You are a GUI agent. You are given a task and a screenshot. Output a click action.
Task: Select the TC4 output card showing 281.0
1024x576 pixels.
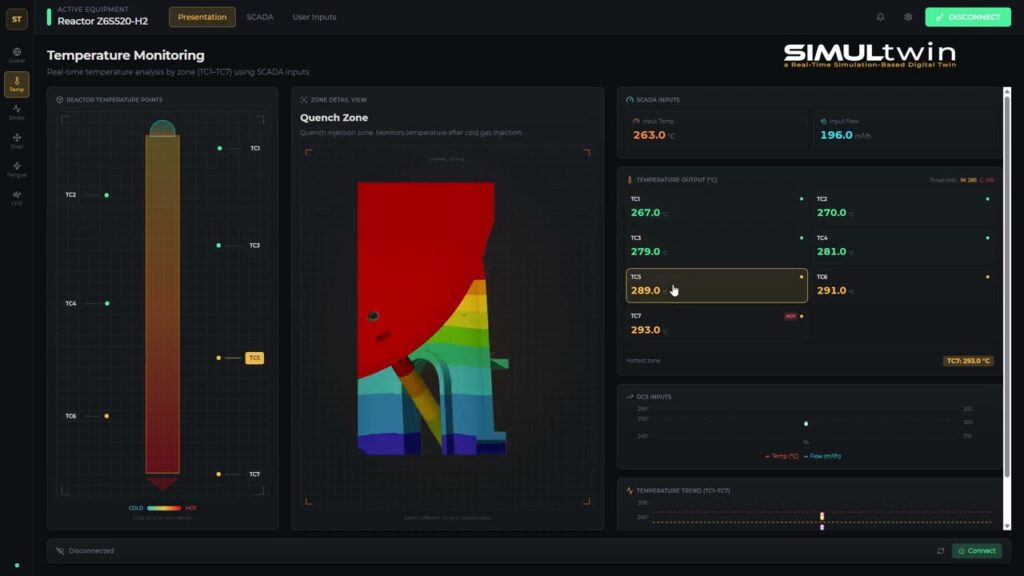tap(903, 246)
